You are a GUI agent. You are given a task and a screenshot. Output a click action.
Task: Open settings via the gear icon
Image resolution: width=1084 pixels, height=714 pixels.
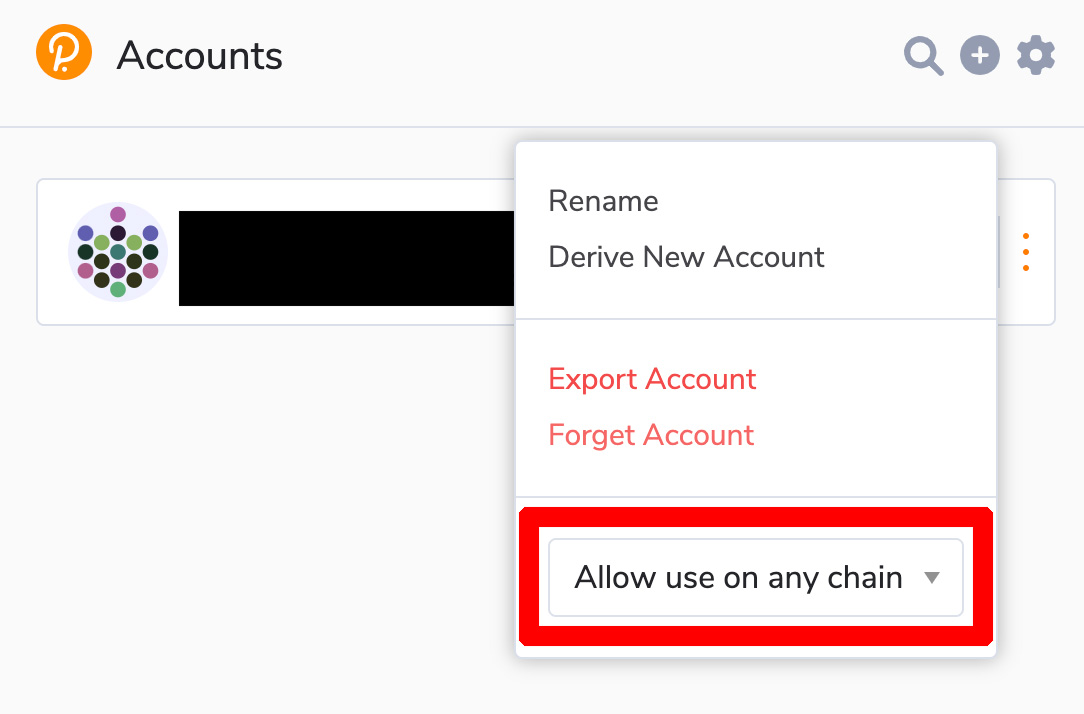tap(1036, 55)
